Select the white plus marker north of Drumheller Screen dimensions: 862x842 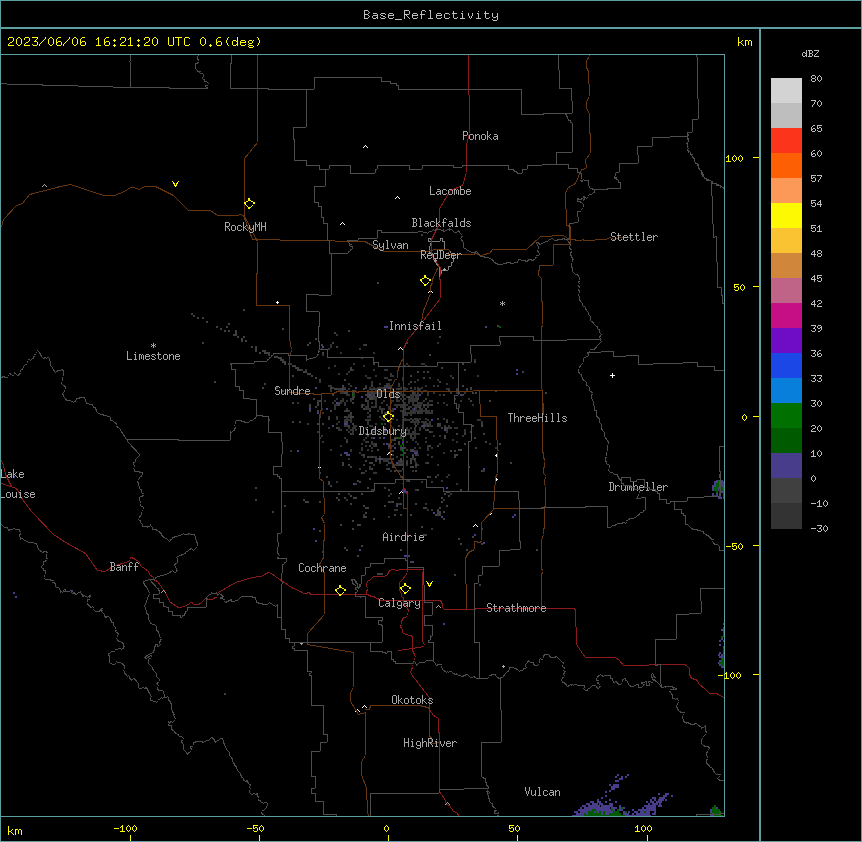click(x=612, y=375)
